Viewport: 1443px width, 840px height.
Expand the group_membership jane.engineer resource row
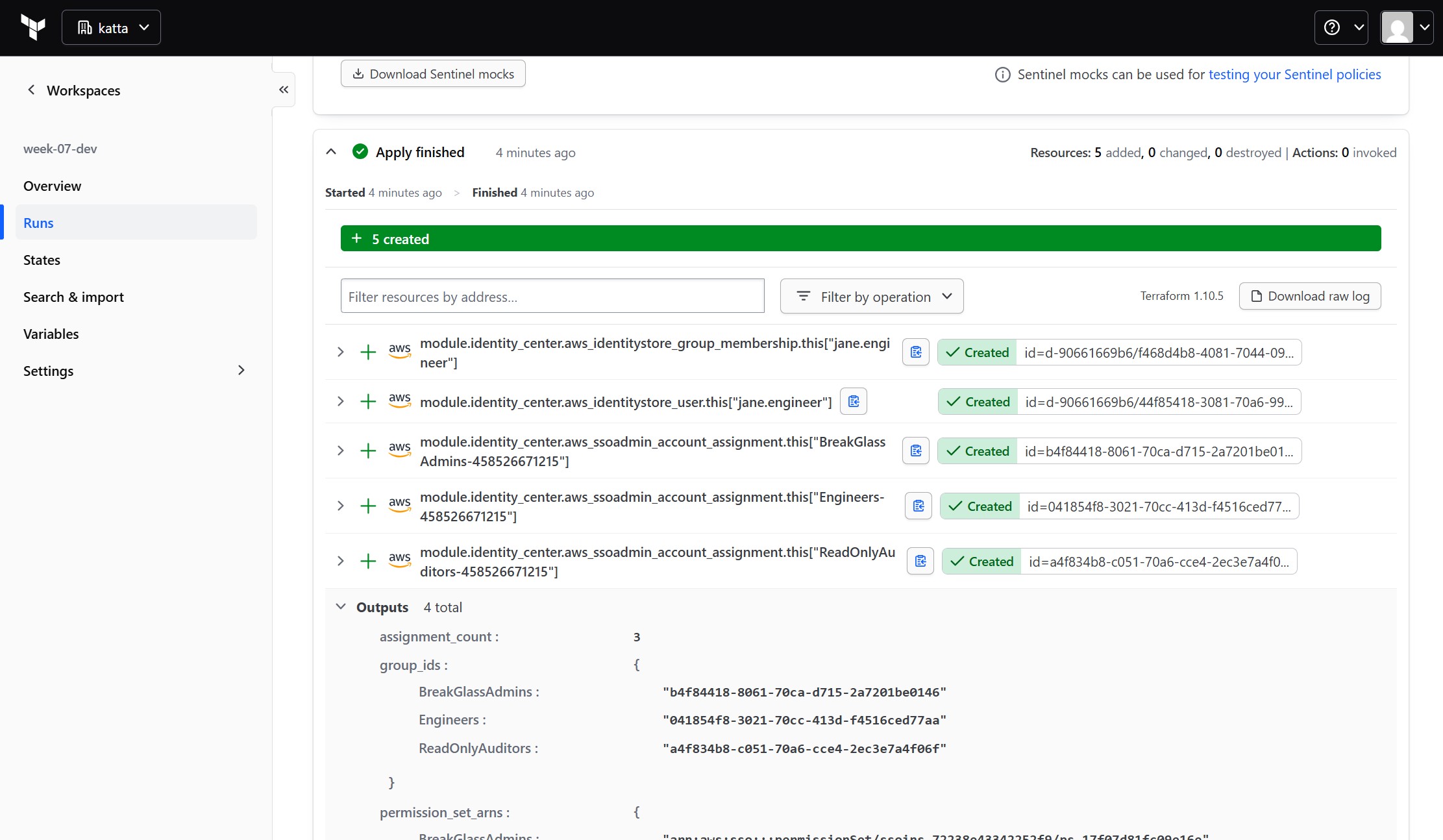pos(340,352)
